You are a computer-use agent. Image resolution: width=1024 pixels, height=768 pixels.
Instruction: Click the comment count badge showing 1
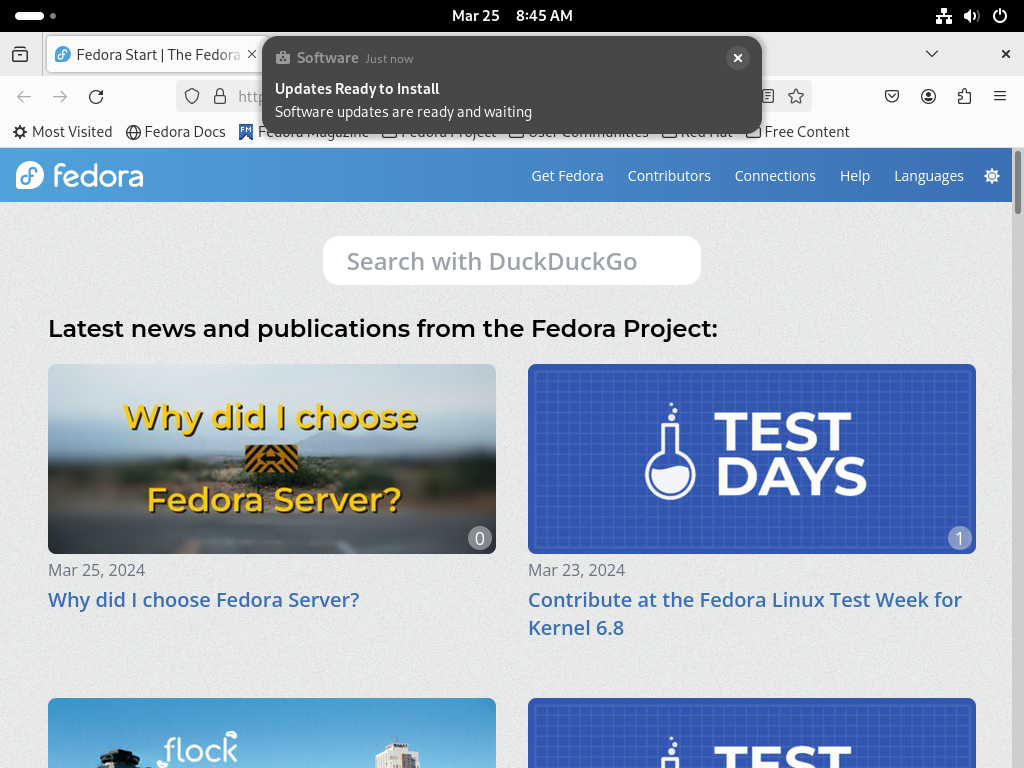[959, 538]
